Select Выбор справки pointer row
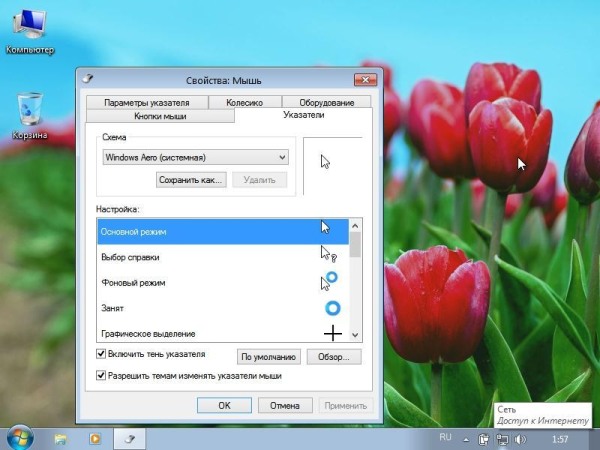600x450 pixels. (x=223, y=257)
